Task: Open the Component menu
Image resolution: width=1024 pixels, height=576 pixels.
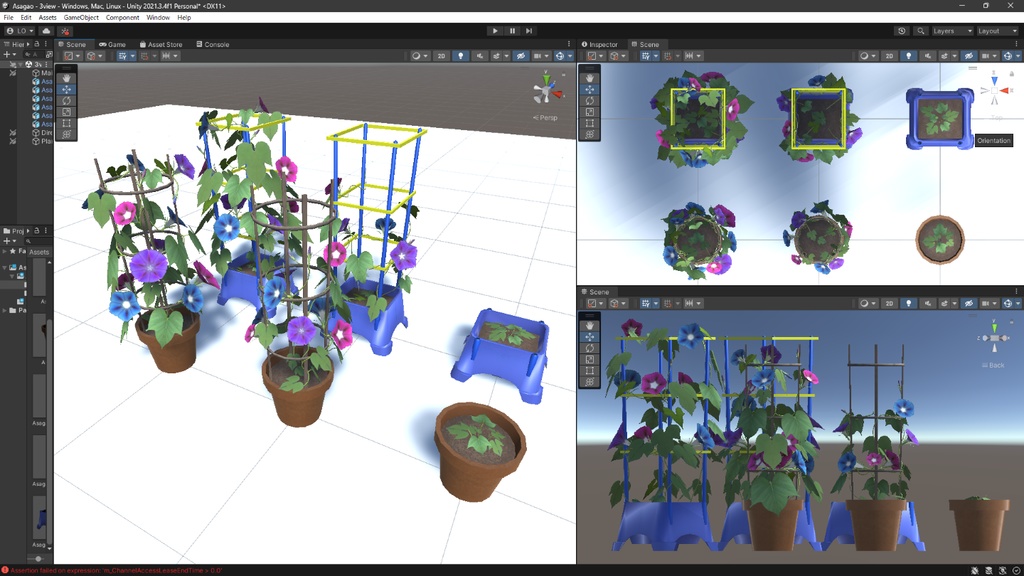Action: point(122,18)
